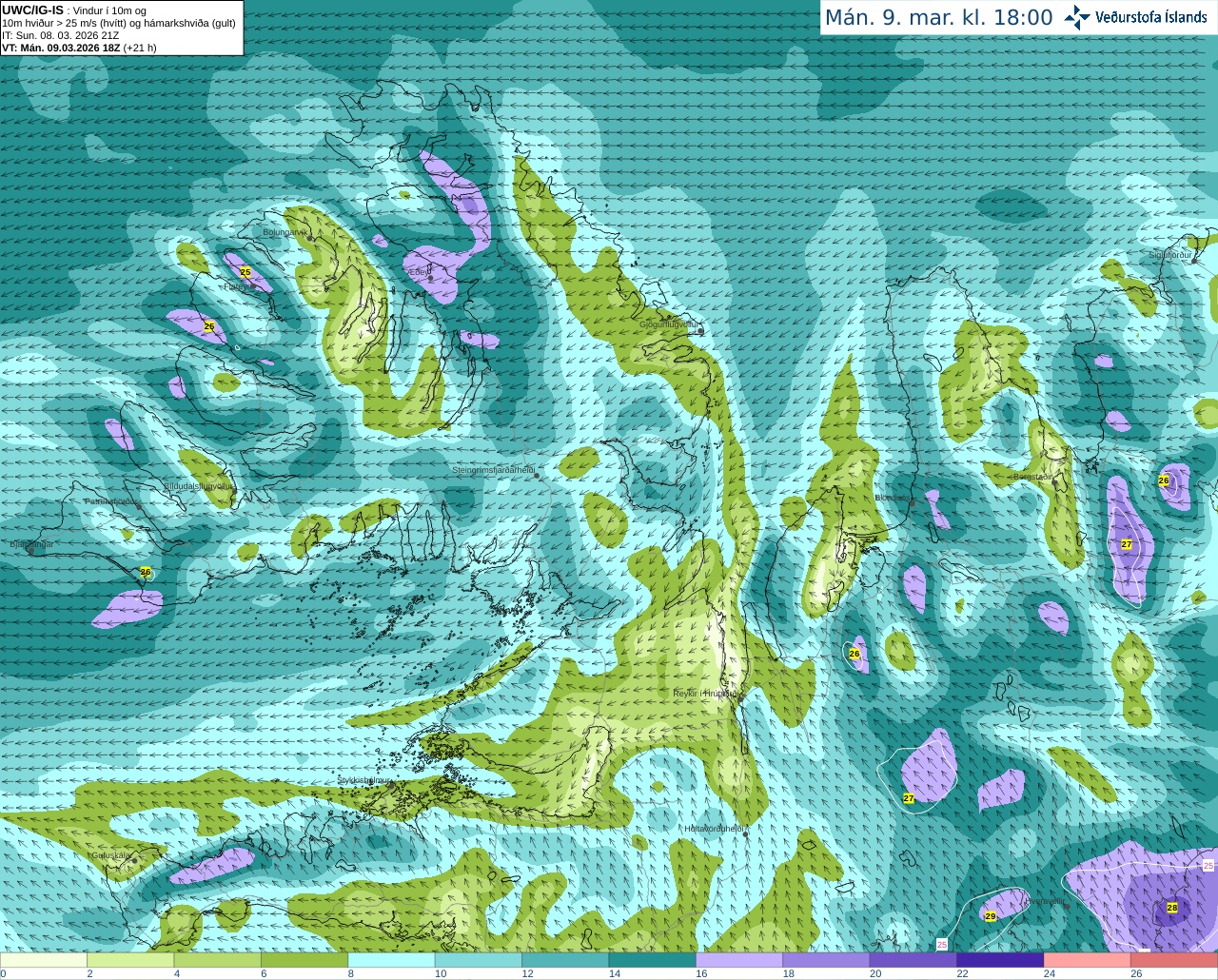This screenshot has height=980, width=1218.
Task: Select the Reykir í Hrútafirði station label
Action: pos(705,694)
